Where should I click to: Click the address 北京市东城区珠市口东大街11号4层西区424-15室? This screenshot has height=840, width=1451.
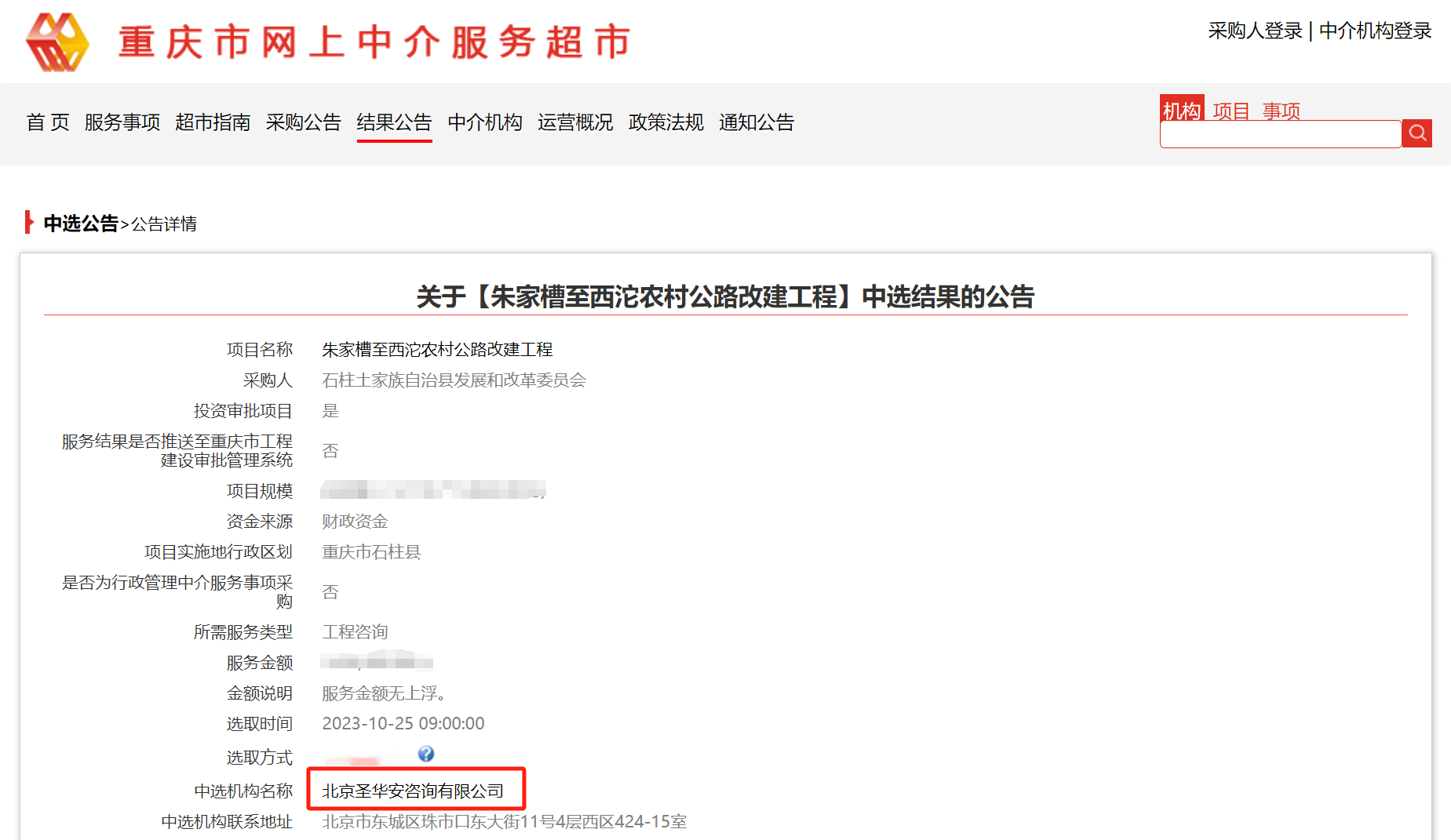coord(505,821)
